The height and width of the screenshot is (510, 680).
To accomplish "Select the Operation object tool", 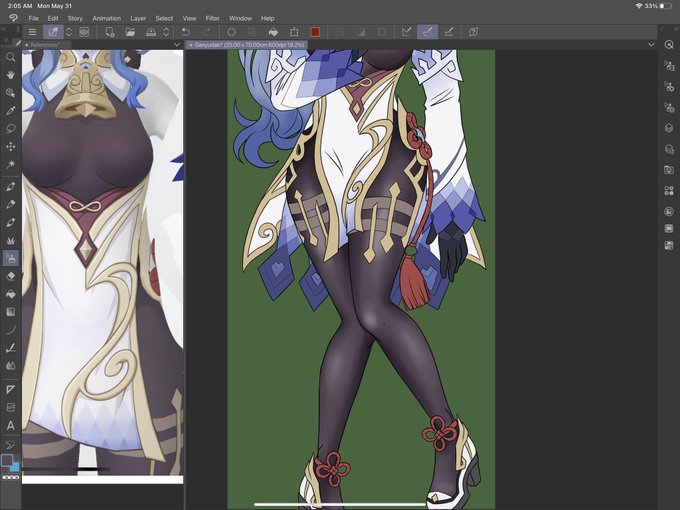I will 10,93.
